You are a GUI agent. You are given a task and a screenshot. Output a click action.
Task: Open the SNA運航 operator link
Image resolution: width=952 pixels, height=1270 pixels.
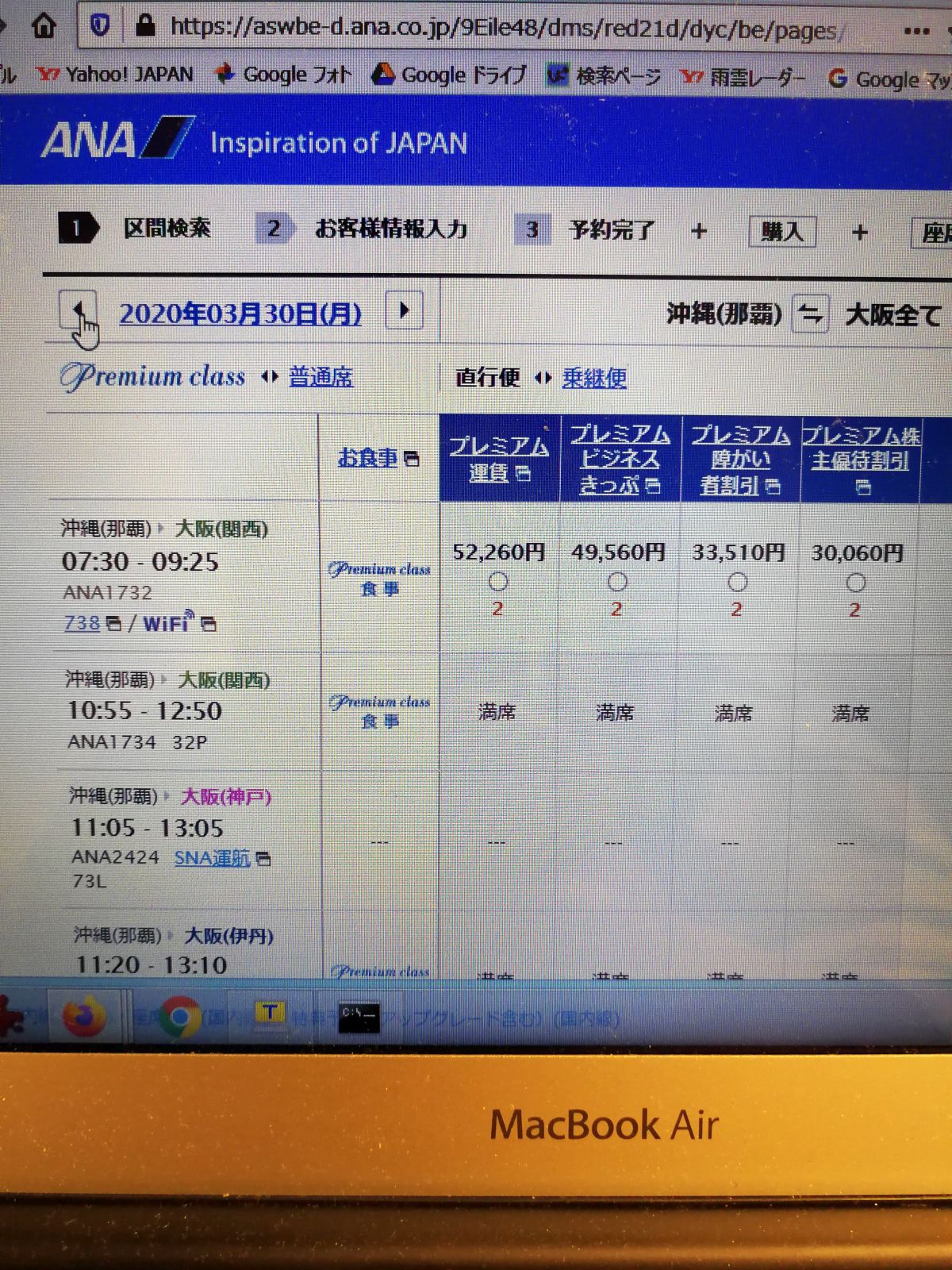212,858
